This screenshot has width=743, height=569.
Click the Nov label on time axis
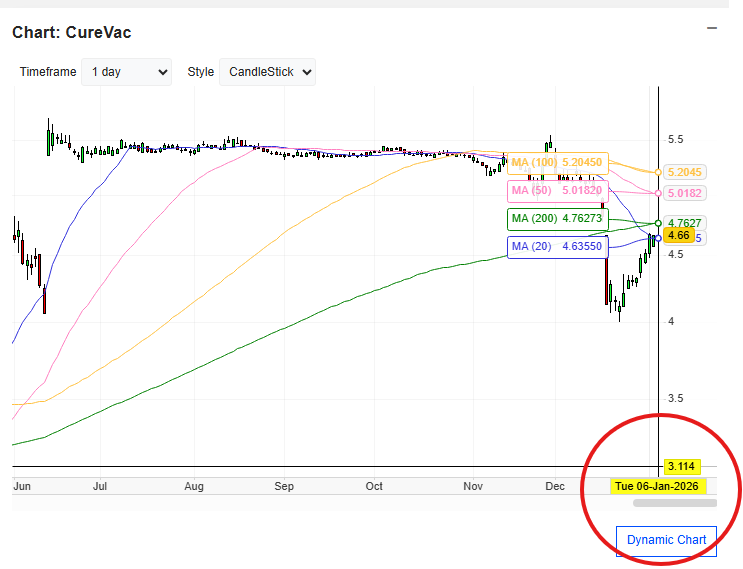pyautogui.click(x=473, y=487)
